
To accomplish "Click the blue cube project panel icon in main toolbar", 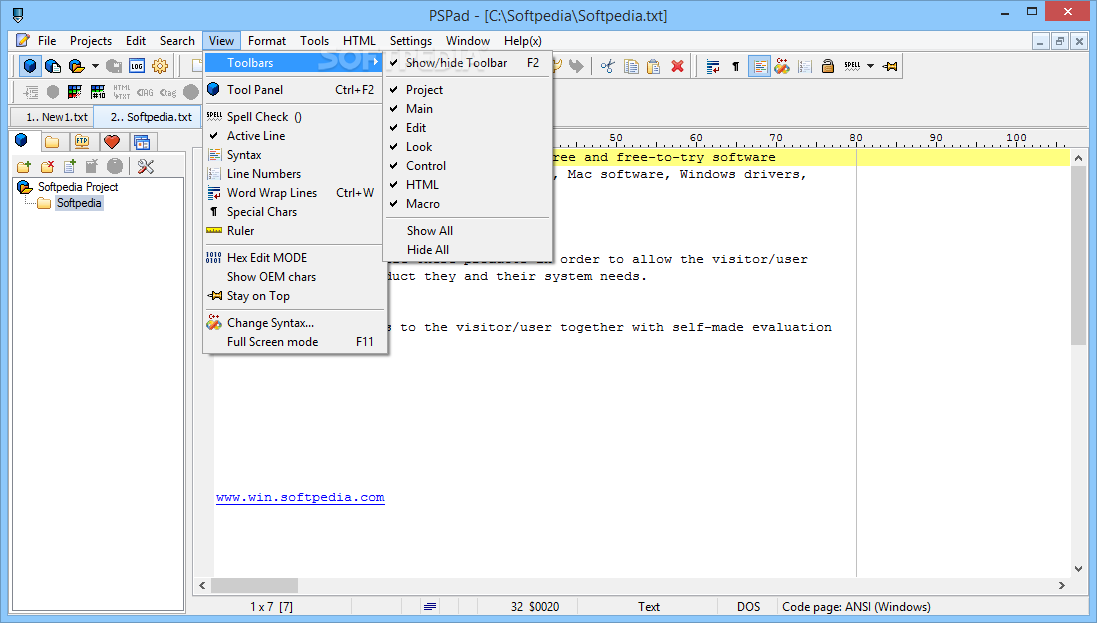I will coord(30,66).
